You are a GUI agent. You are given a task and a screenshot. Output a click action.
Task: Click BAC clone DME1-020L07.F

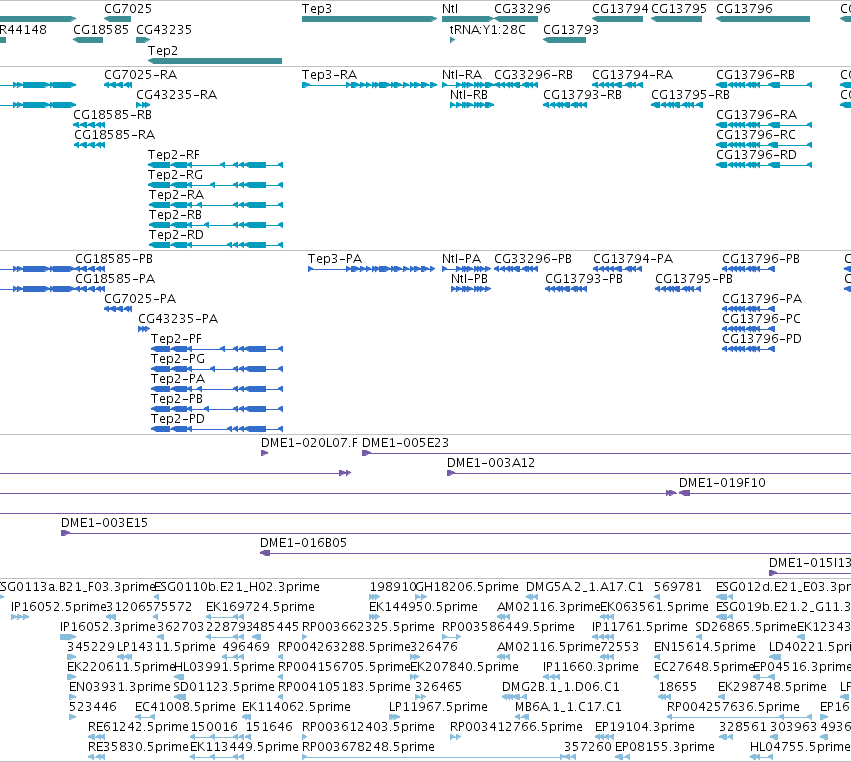point(309,443)
